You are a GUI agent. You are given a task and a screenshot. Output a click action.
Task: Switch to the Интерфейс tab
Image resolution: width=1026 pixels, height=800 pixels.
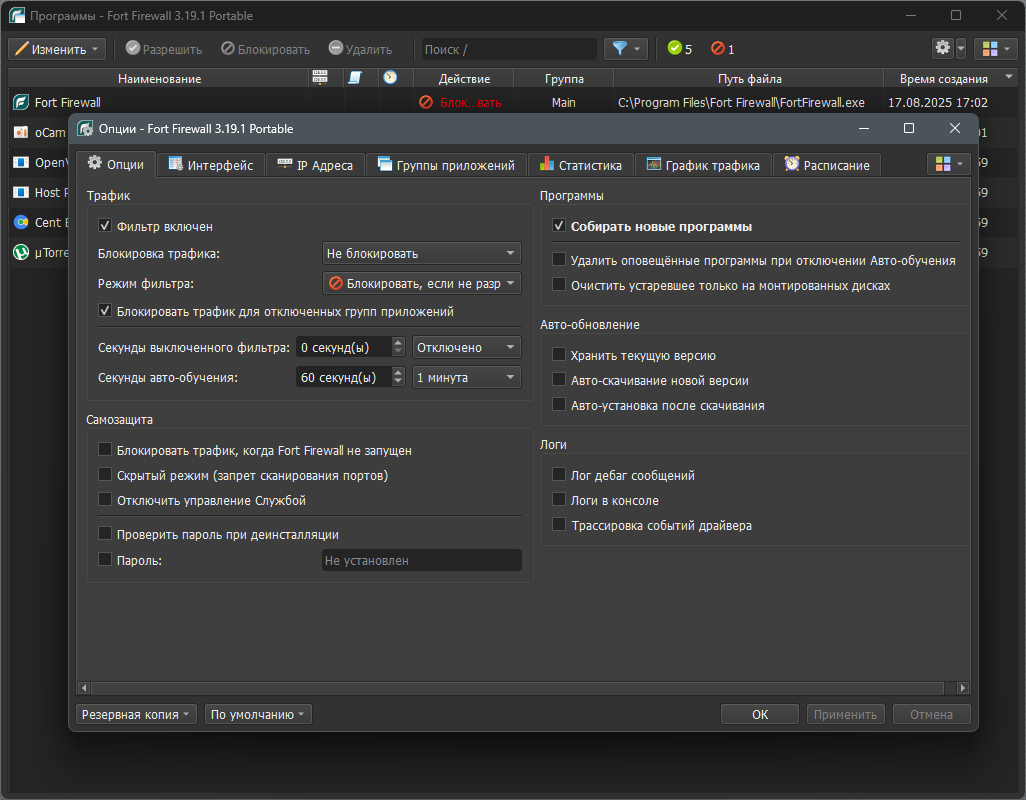pyautogui.click(x=211, y=165)
